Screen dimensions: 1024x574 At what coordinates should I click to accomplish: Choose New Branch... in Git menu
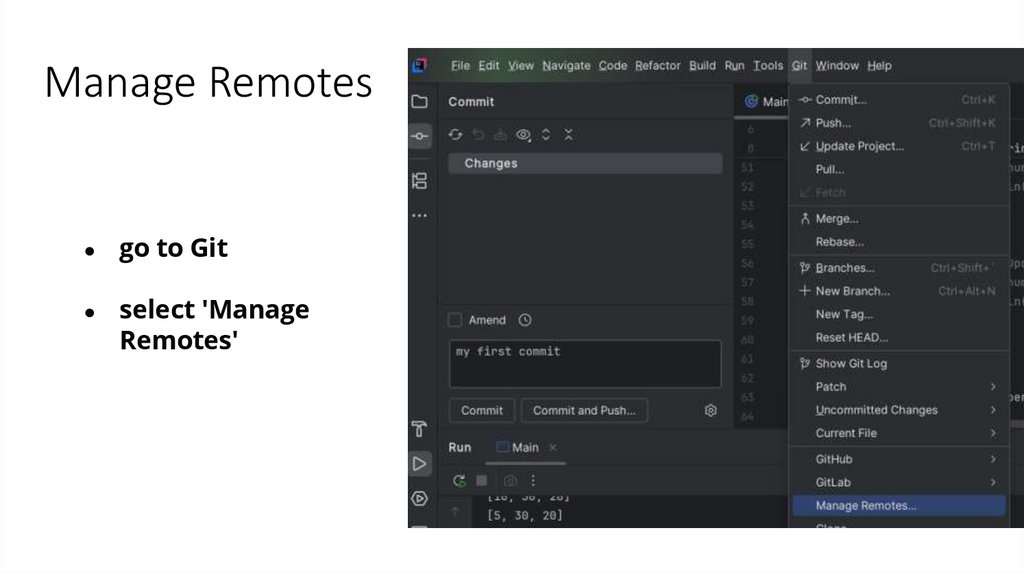[899, 291]
